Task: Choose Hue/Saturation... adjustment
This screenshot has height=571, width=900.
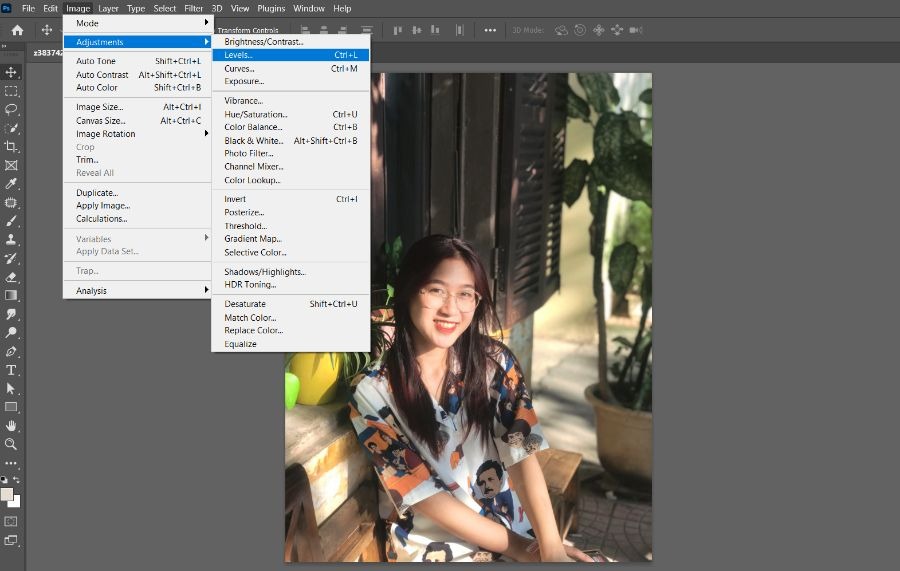Action: (291, 114)
